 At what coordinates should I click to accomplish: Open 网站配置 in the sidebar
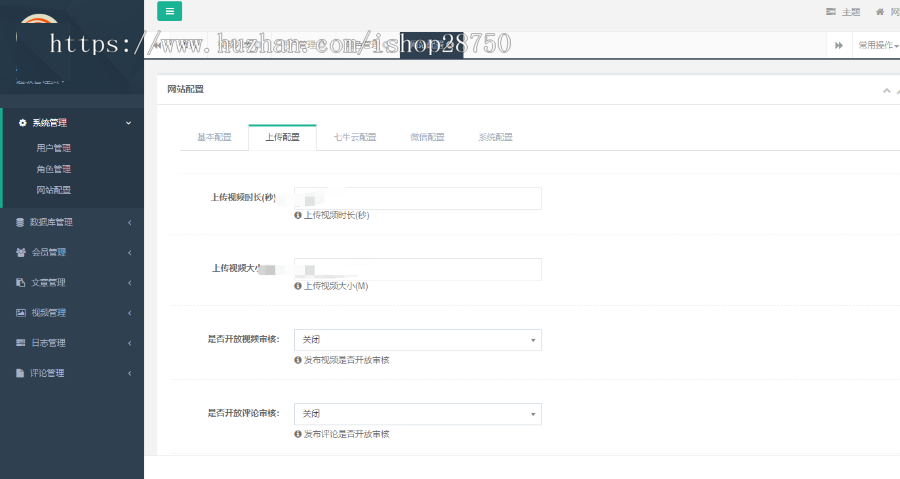[x=53, y=190]
